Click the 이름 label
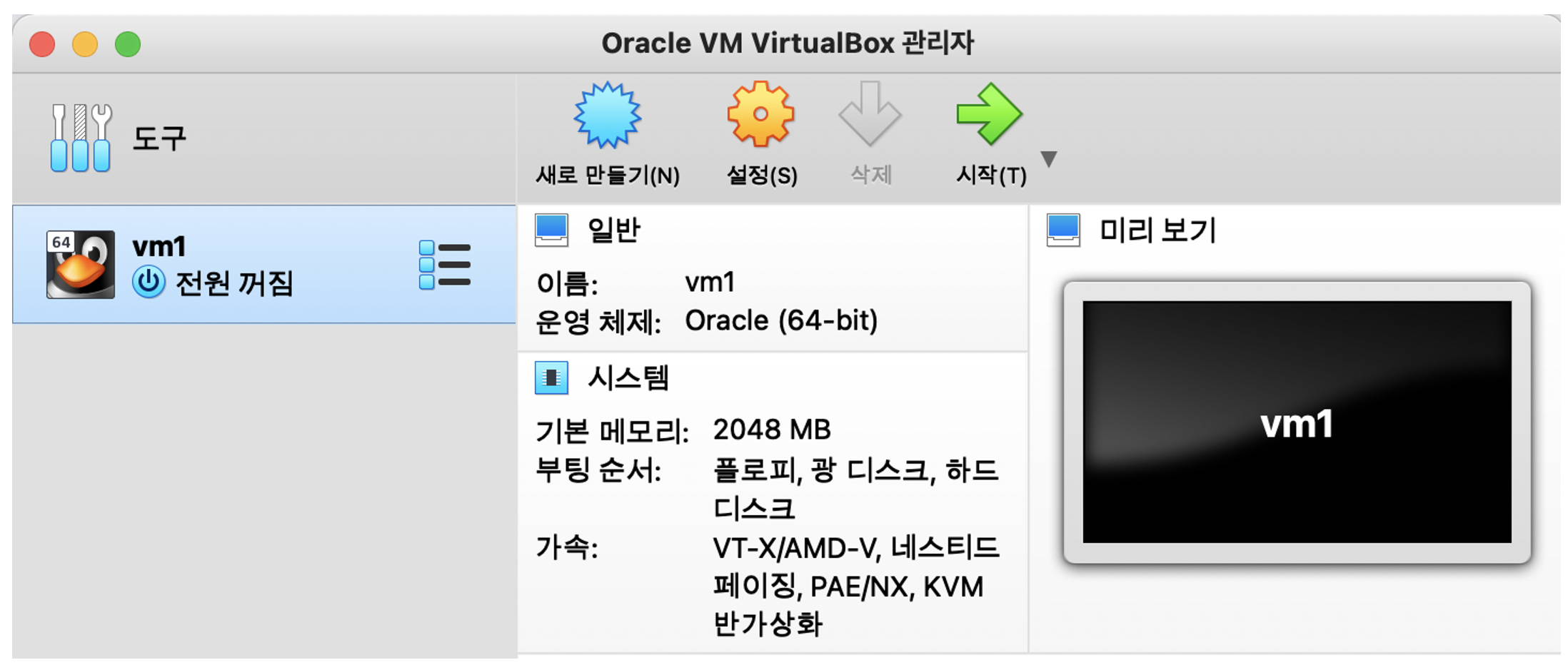This screenshot has width=1568, height=665. click(567, 283)
